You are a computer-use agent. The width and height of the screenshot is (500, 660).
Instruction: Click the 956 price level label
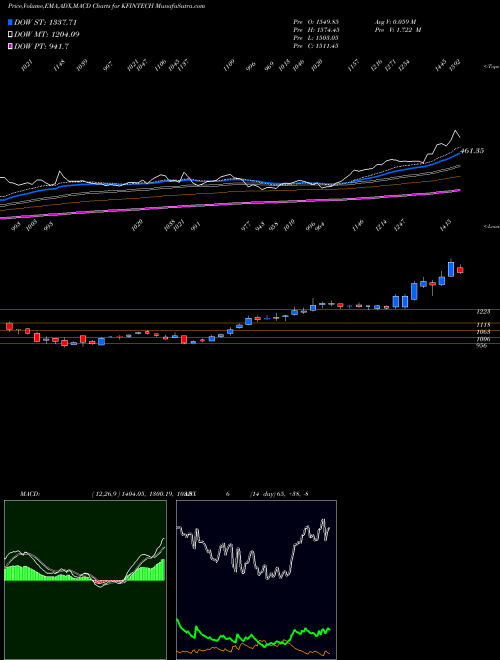click(x=481, y=346)
